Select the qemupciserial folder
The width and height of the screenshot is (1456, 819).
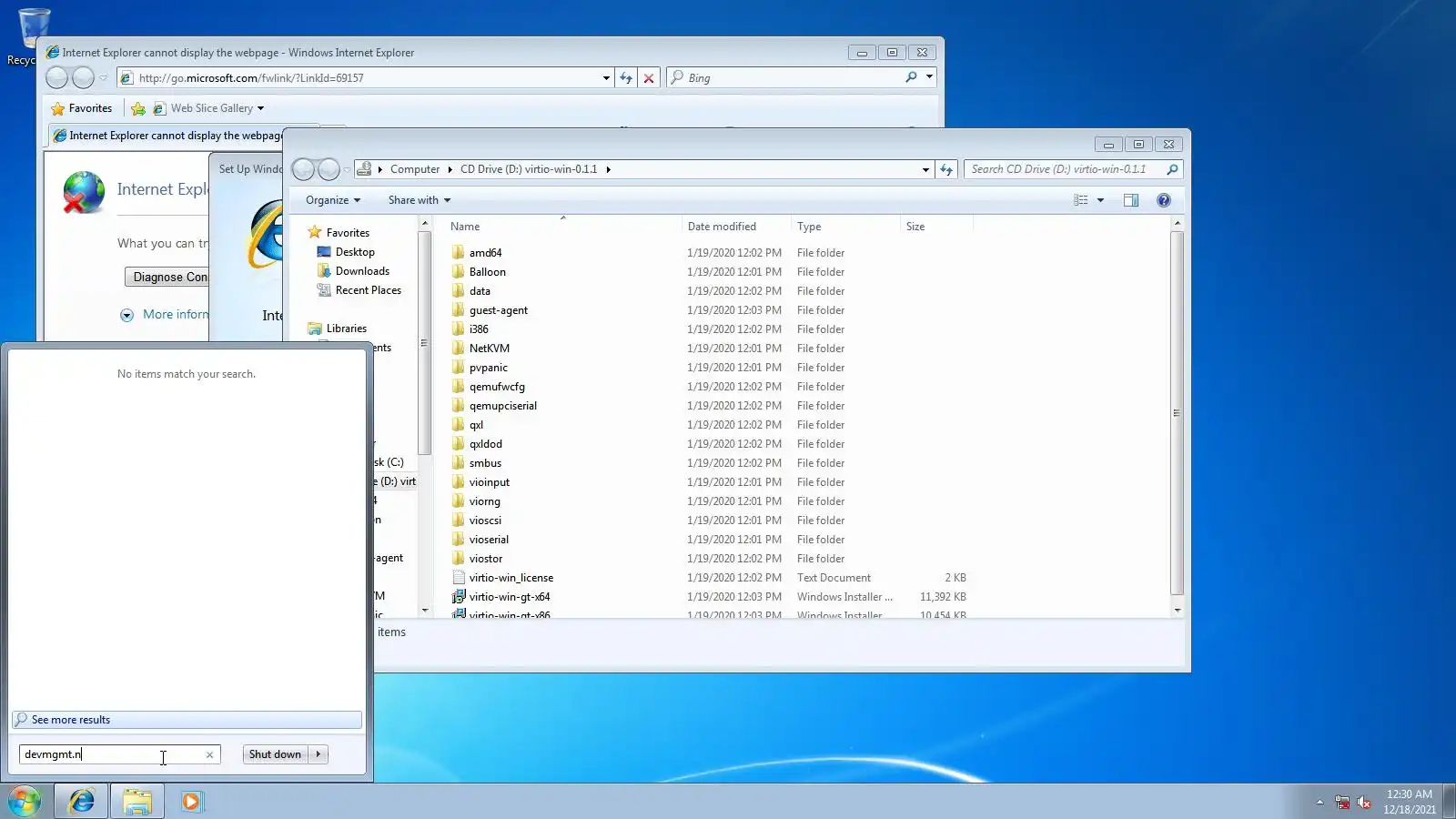pos(494,406)
